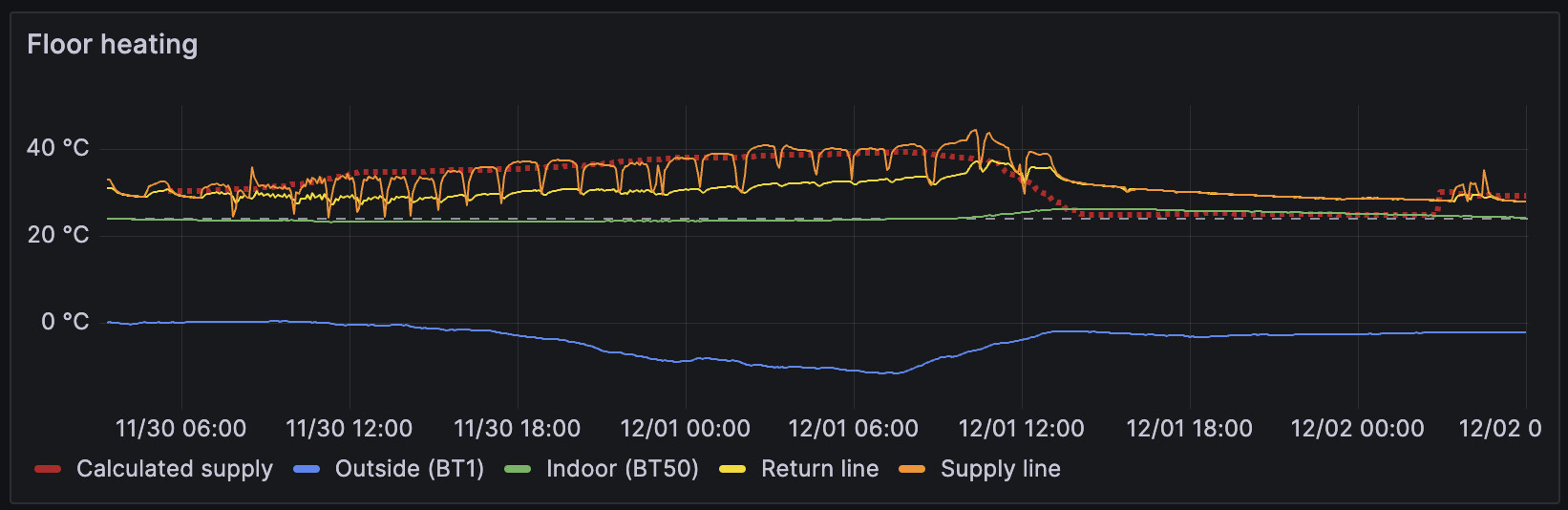Click the green Indoor (BT50) color marker
This screenshot has height=510, width=1568.
coord(518,469)
